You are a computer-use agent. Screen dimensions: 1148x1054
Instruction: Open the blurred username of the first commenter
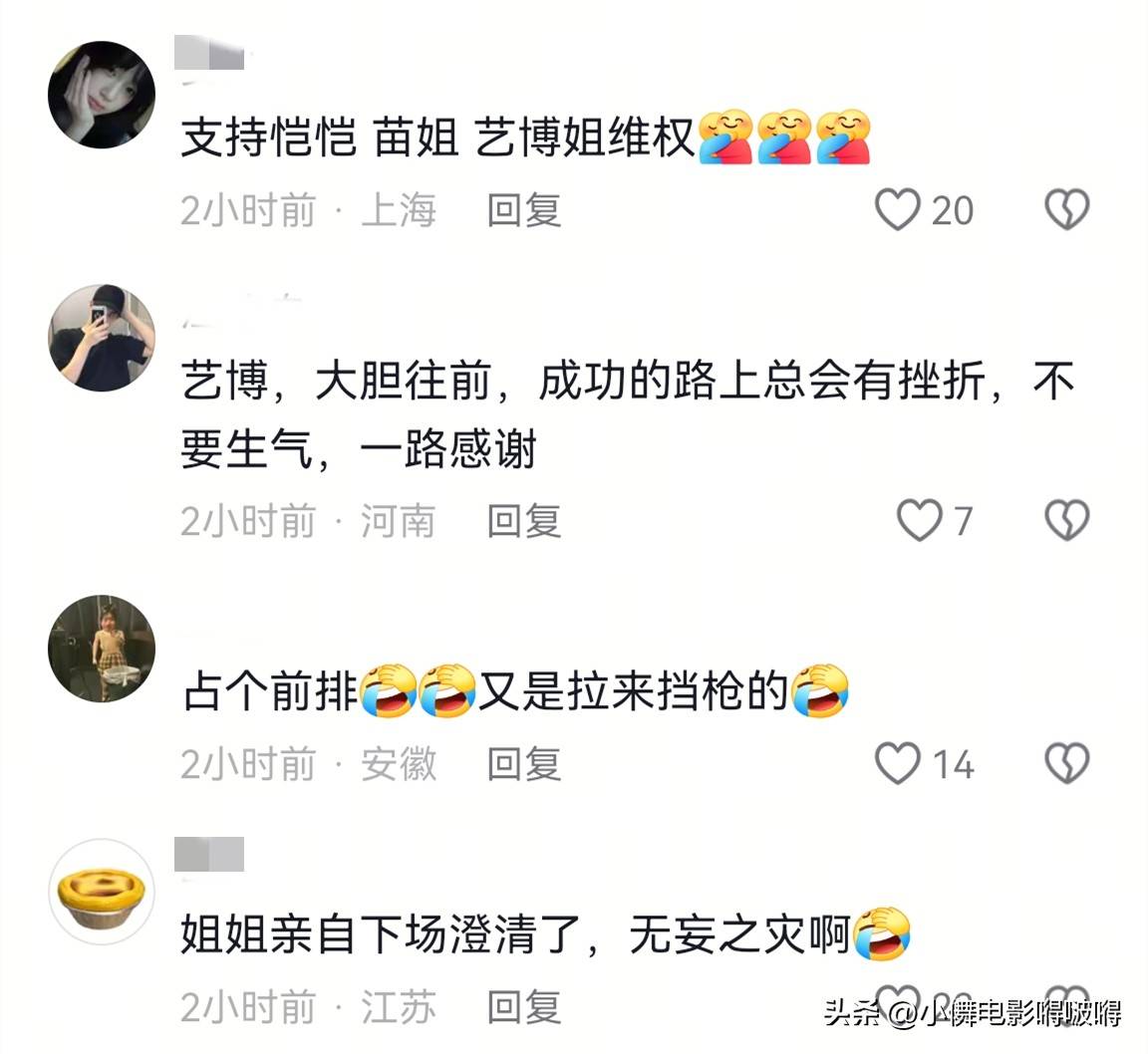[x=209, y=53]
